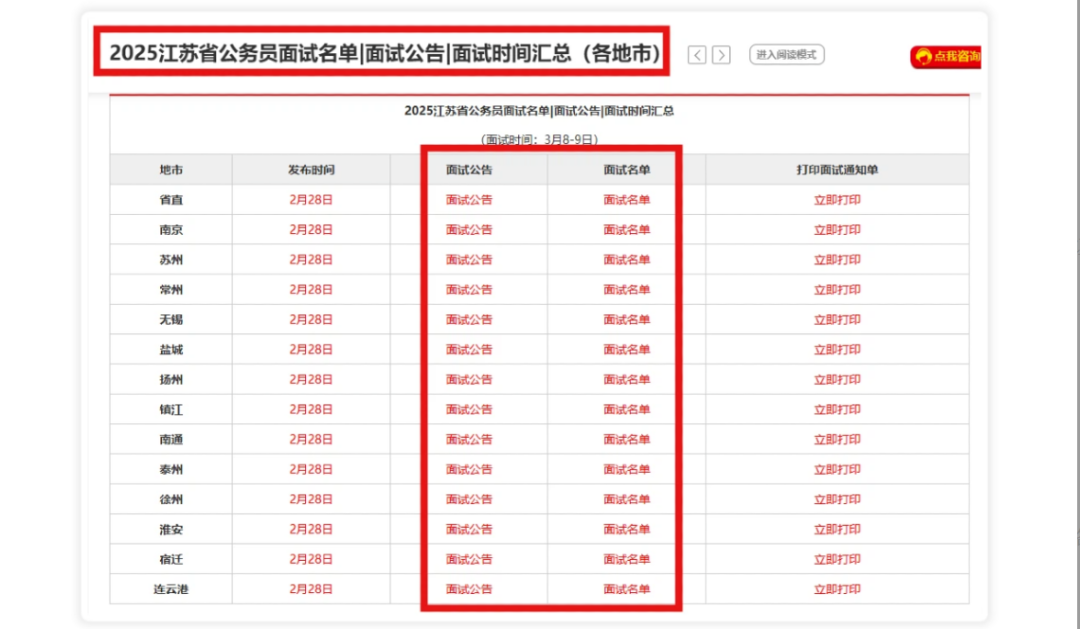The width and height of the screenshot is (1080, 629).
Task: Open 面试公告 for 扬州
Action: (469, 380)
